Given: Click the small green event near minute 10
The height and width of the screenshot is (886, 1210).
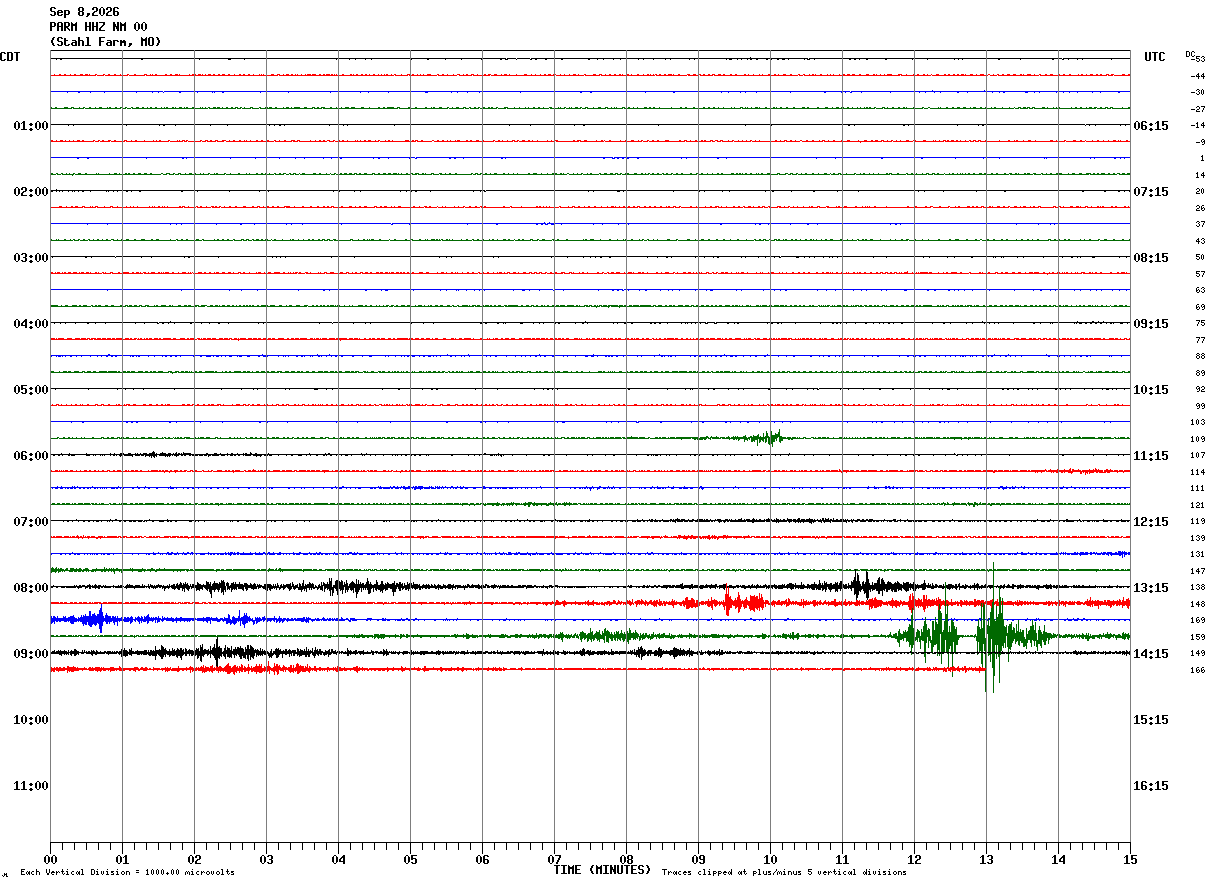Looking at the screenshot, I should pos(768,437).
